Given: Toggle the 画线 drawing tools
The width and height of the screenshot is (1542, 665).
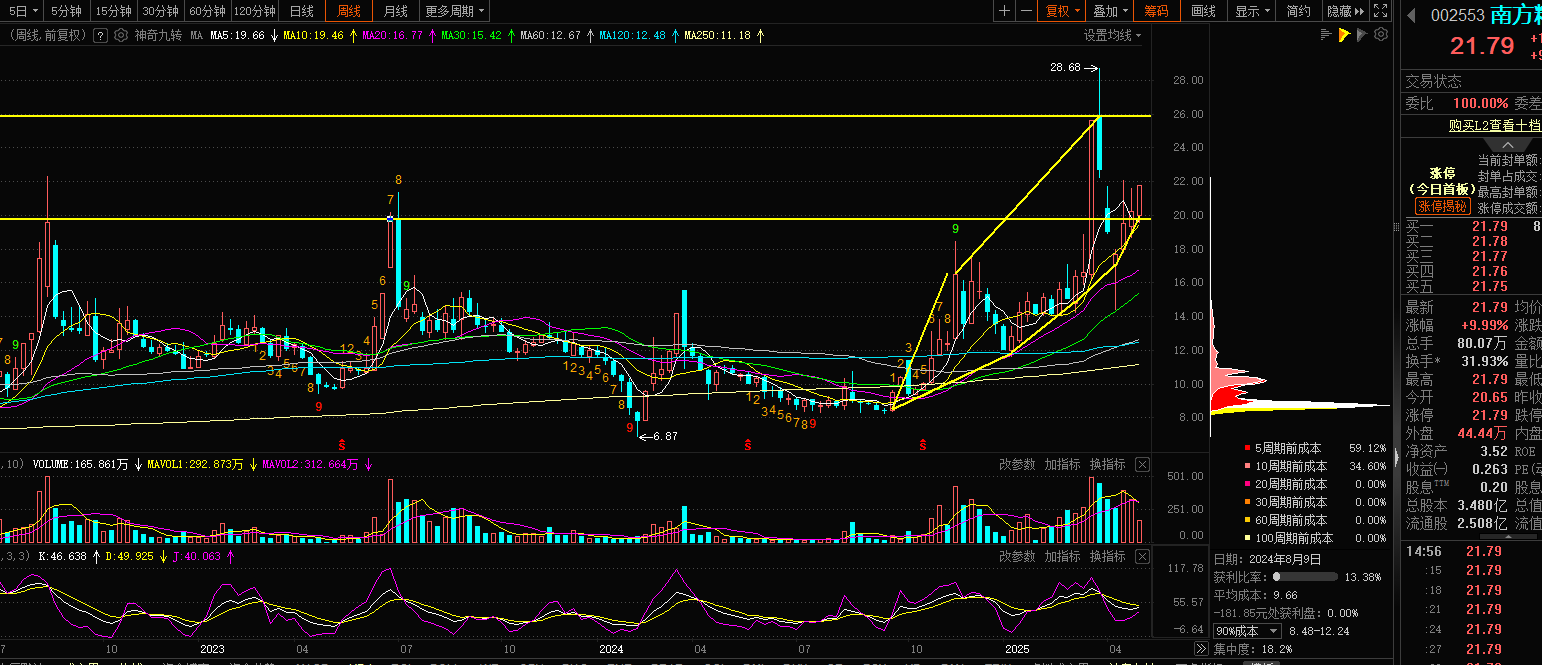Looking at the screenshot, I should pyautogui.click(x=1204, y=11).
